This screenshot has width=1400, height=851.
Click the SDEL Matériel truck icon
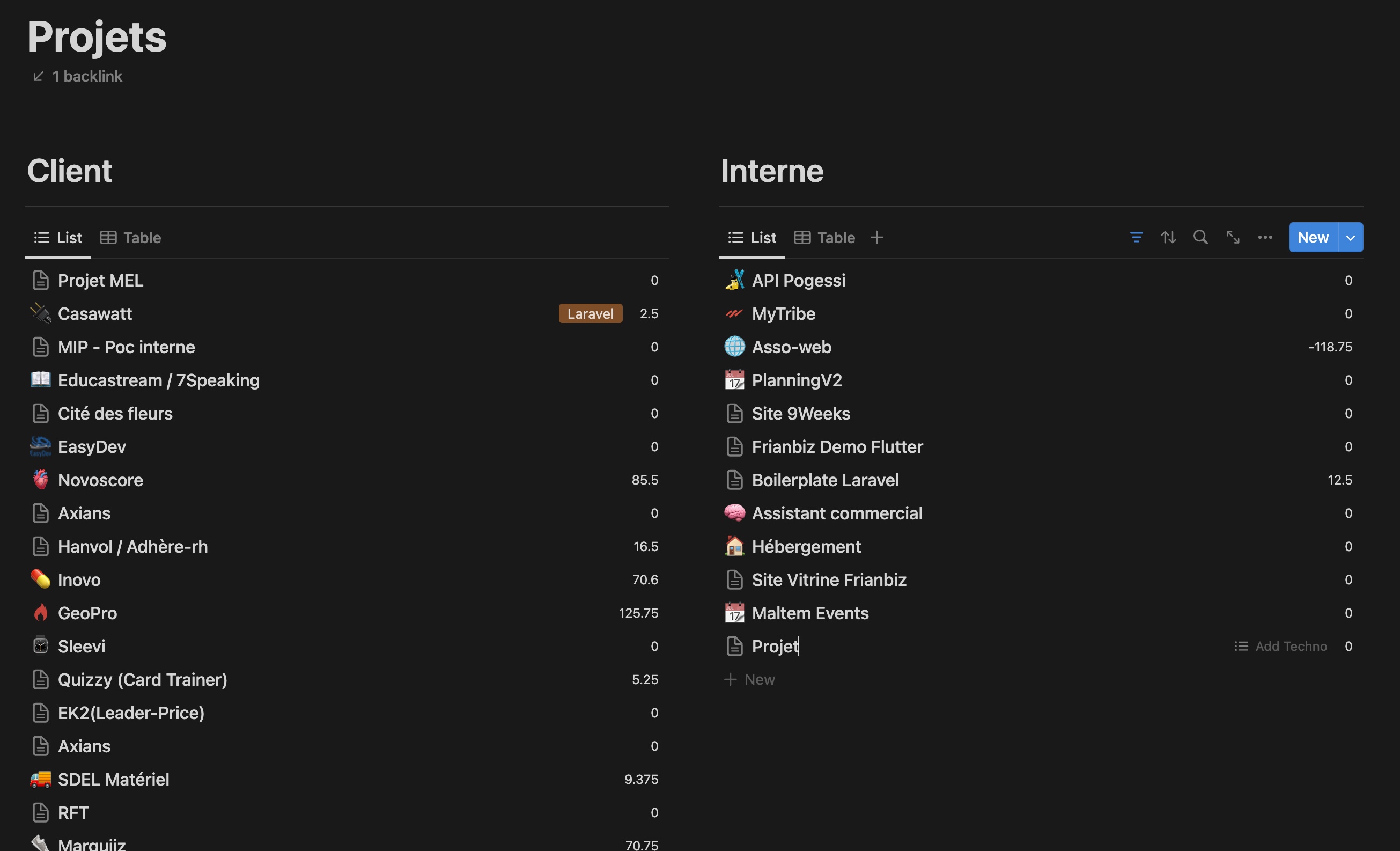[x=40, y=779]
